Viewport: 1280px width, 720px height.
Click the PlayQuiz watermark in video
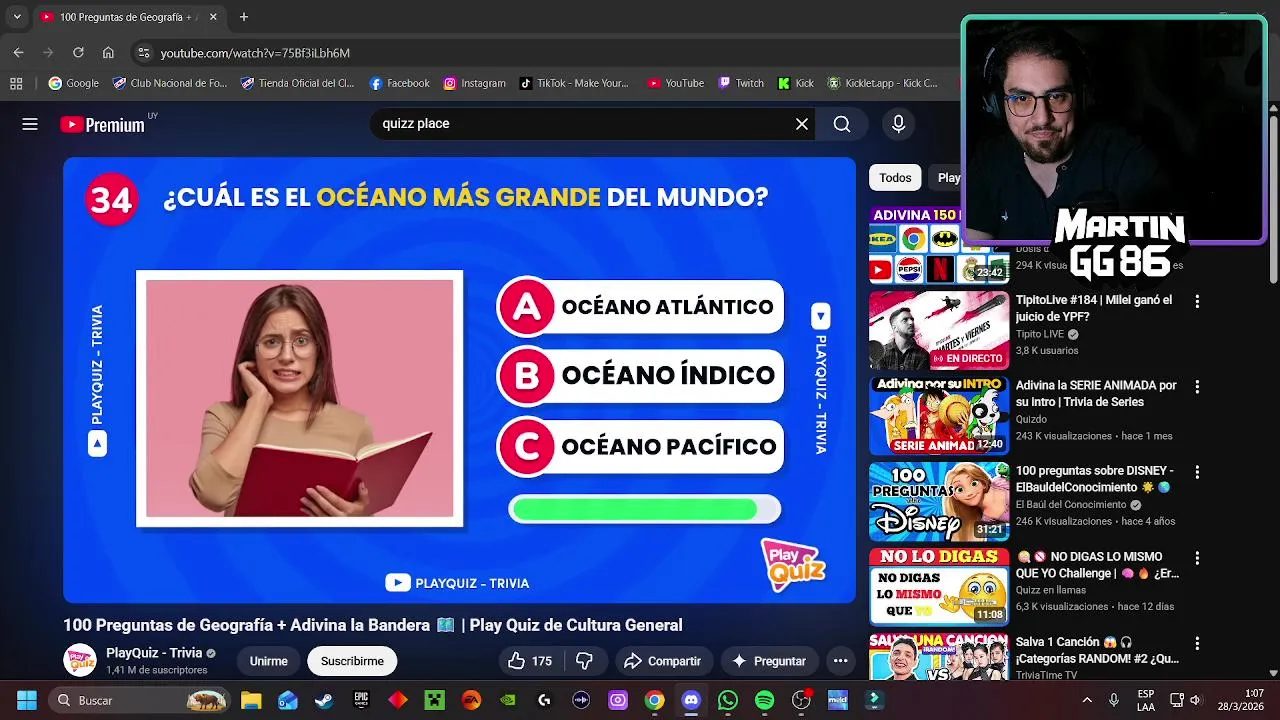pyautogui.click(x=794, y=565)
